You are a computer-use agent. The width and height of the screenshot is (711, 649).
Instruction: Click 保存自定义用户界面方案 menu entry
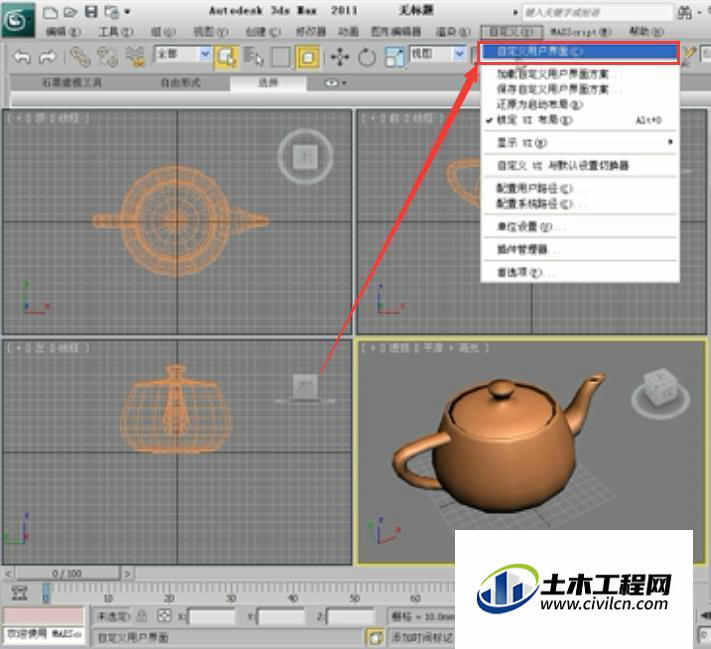coord(580,89)
